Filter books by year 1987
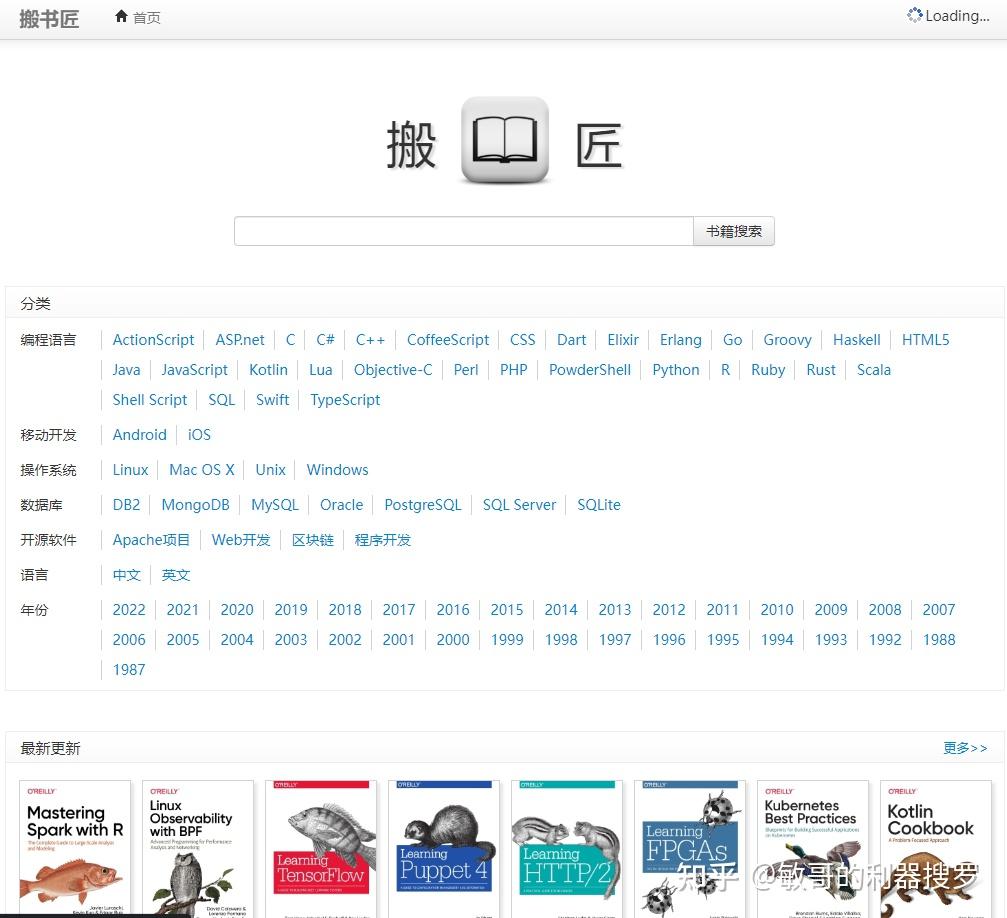 point(129,669)
